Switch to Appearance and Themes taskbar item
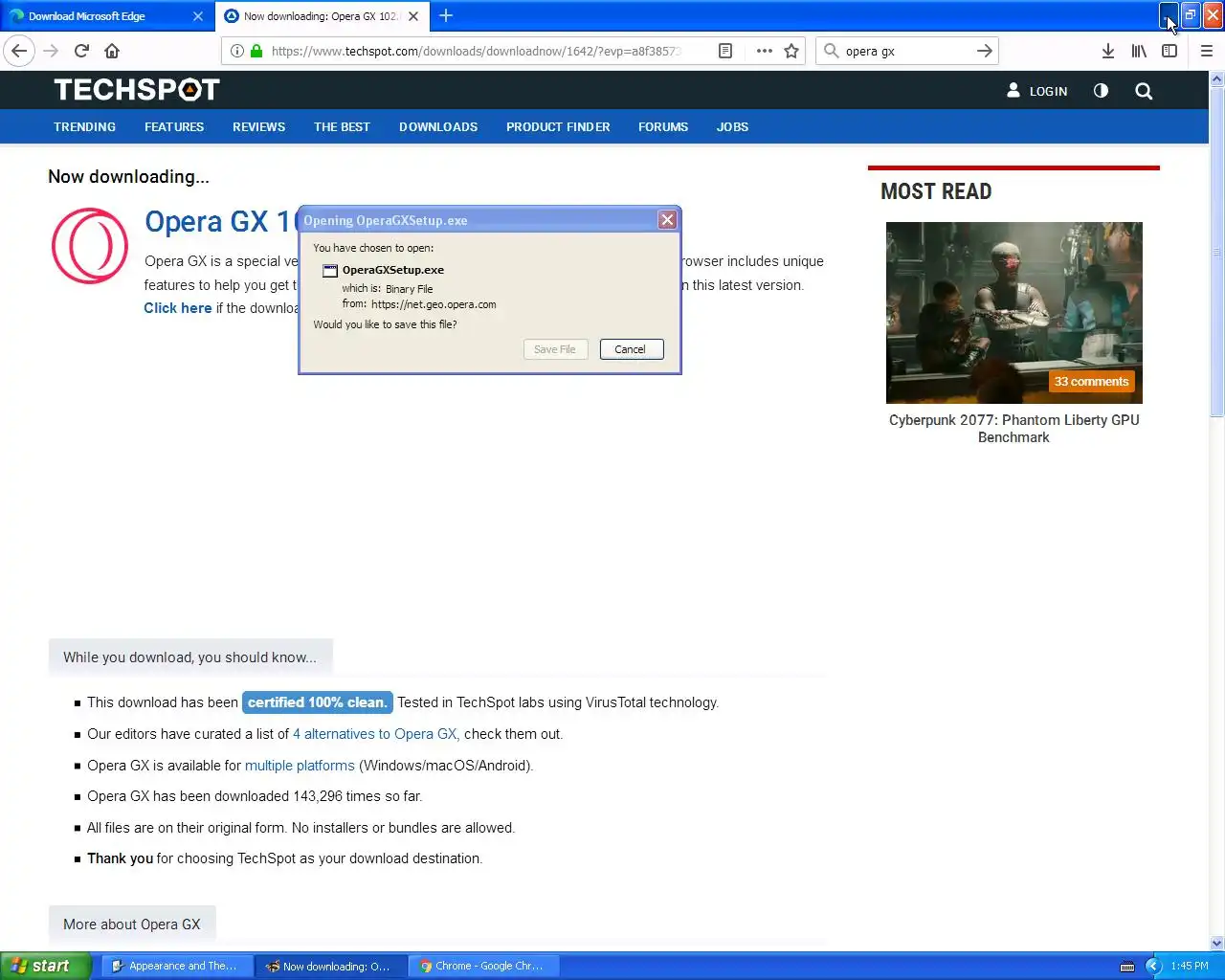The height and width of the screenshot is (980, 1225). tap(178, 966)
